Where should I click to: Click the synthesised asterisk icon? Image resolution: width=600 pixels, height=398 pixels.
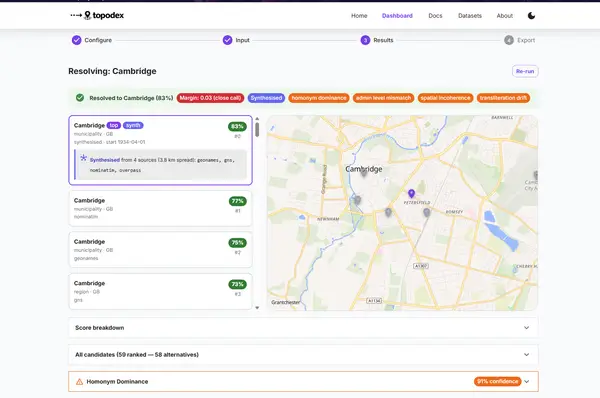pos(83,158)
